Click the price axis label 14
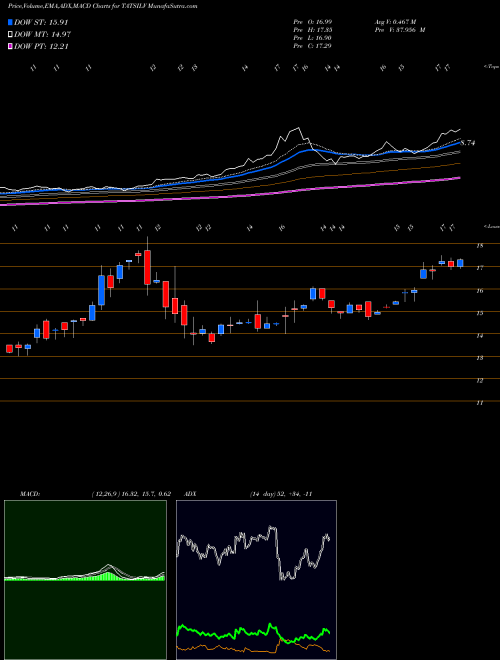This screenshot has width=500, height=660. (479, 336)
